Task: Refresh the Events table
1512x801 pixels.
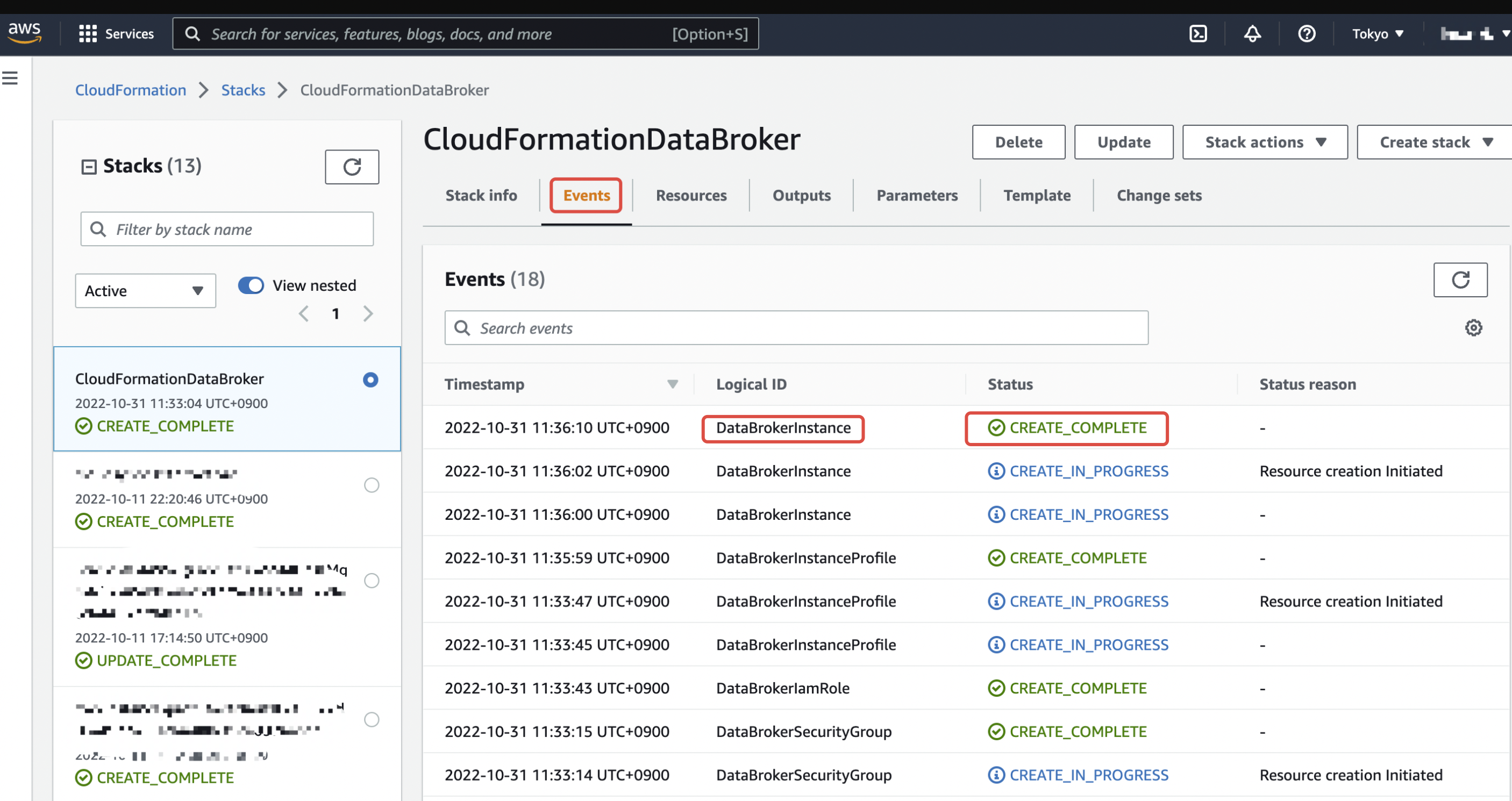Action: [x=1460, y=280]
